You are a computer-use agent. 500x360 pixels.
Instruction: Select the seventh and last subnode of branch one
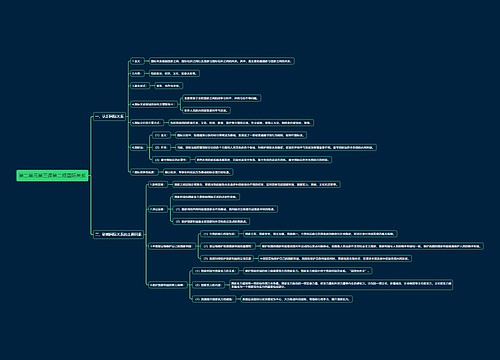(x=144, y=172)
